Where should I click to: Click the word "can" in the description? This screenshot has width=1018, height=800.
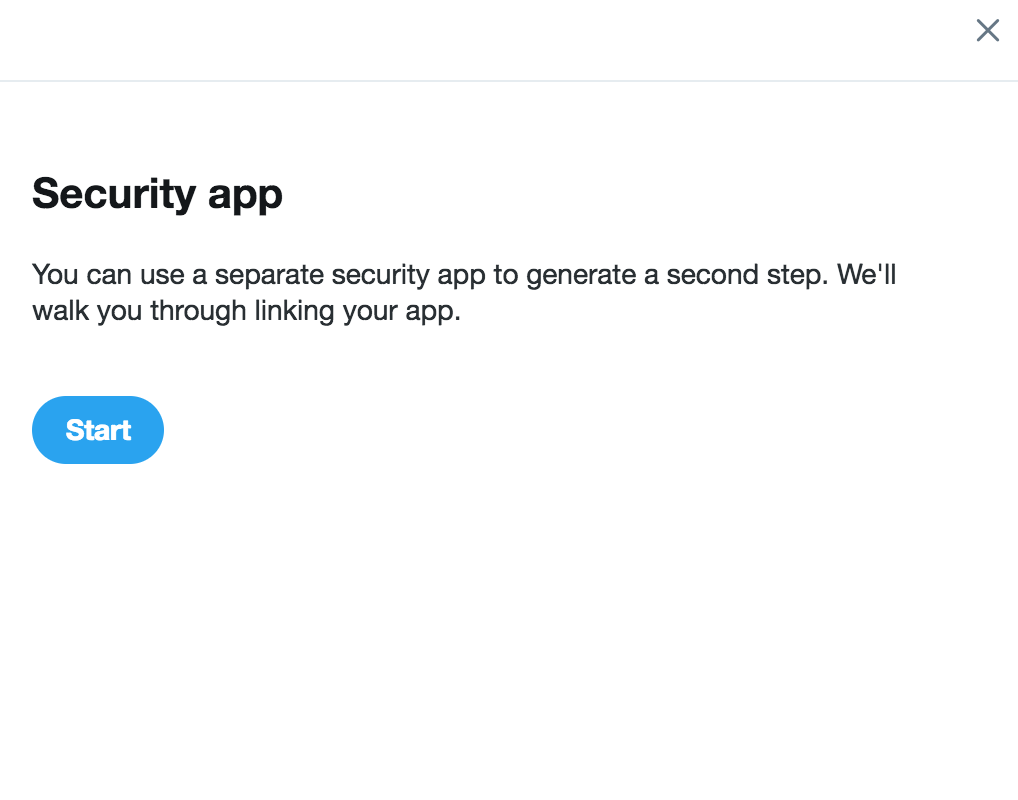pyautogui.click(x=108, y=276)
